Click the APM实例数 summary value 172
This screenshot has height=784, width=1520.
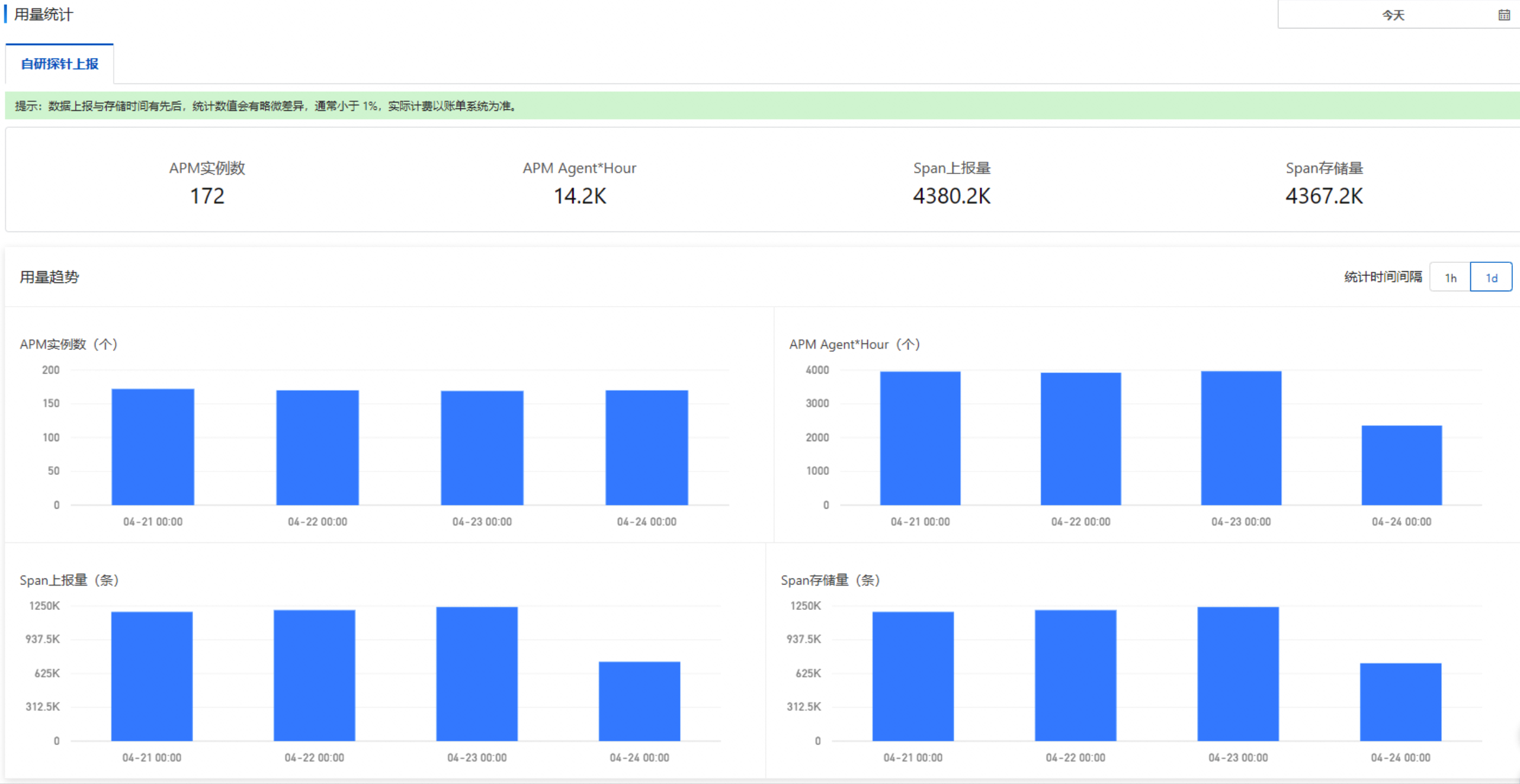(x=207, y=196)
